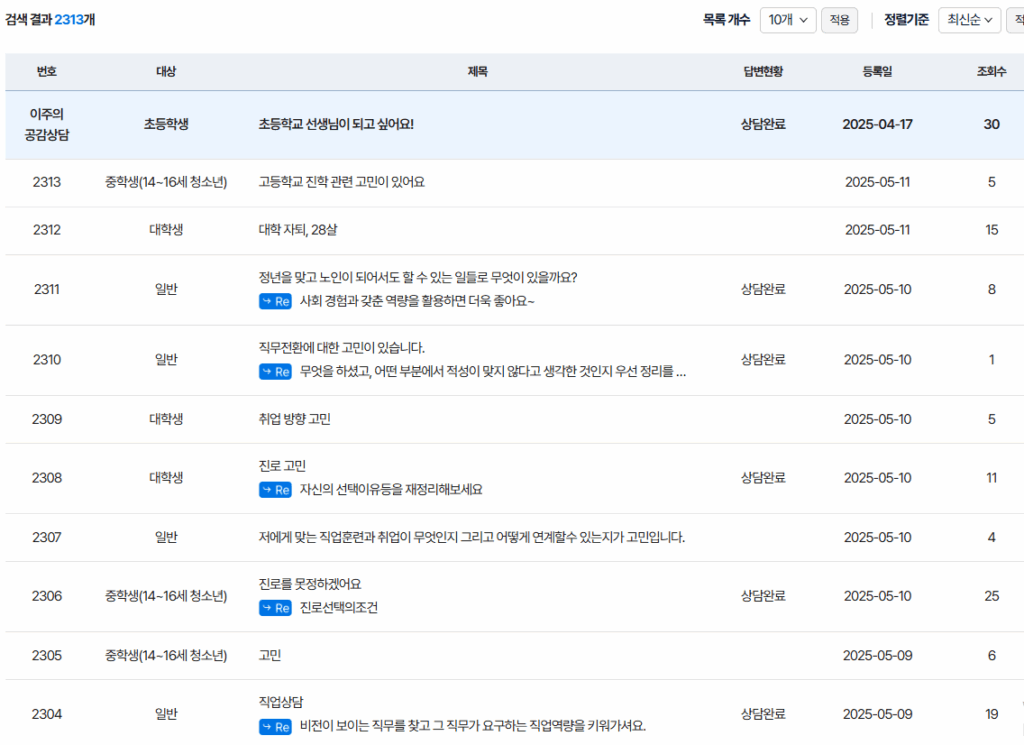Screen dimensions: 1024x745
Task: Click row number 2311
Action: click(47, 289)
